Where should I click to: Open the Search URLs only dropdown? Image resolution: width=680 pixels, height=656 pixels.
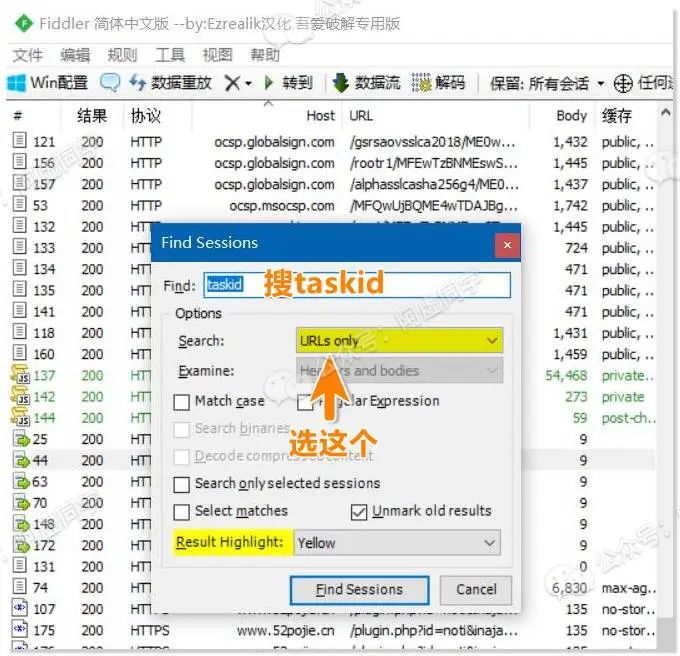click(399, 340)
